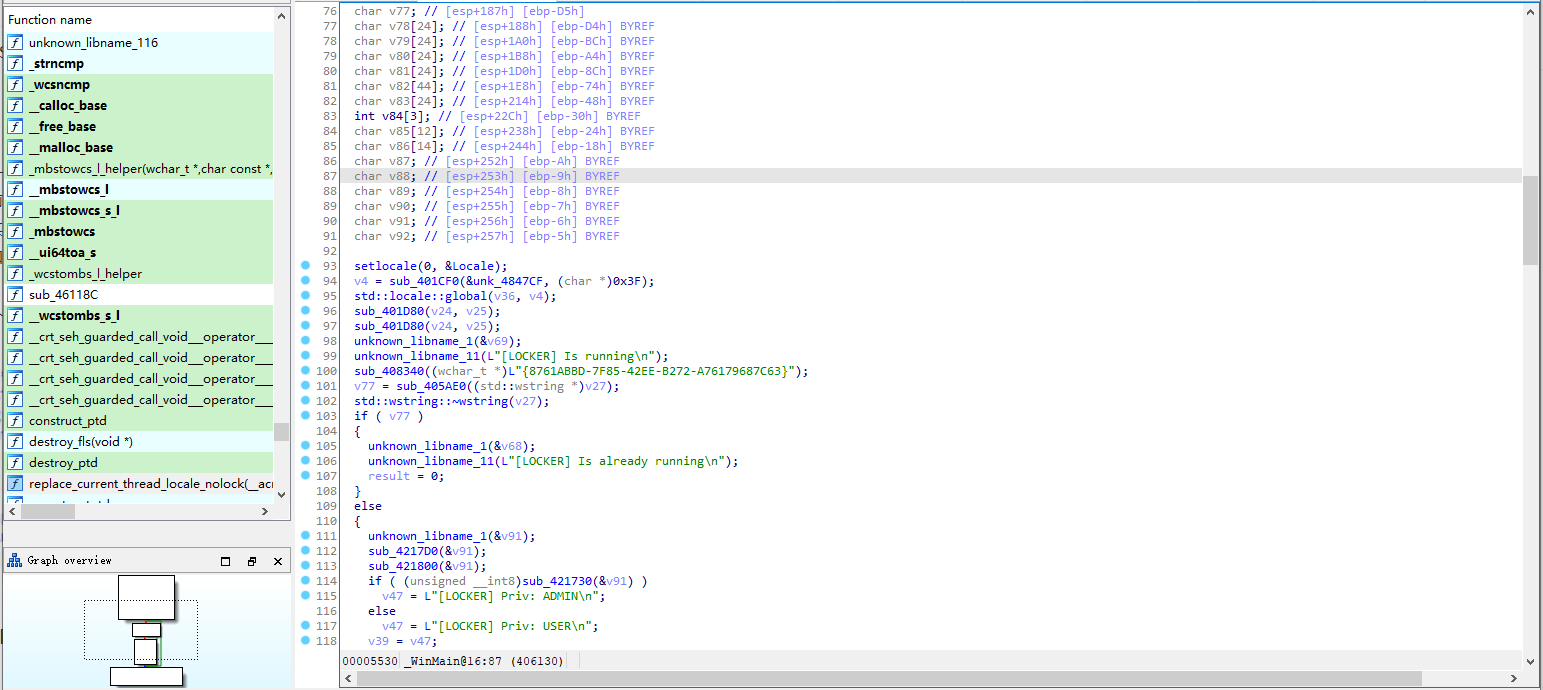This screenshot has height=690, width=1543.
Task: Click the function icon beside __malloc_base
Action: (x=15, y=148)
